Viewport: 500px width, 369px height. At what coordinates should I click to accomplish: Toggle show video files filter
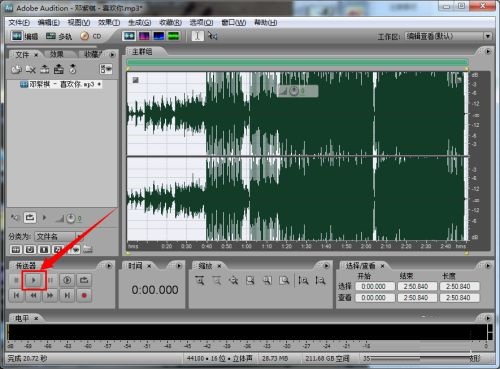pyautogui.click(x=44, y=249)
